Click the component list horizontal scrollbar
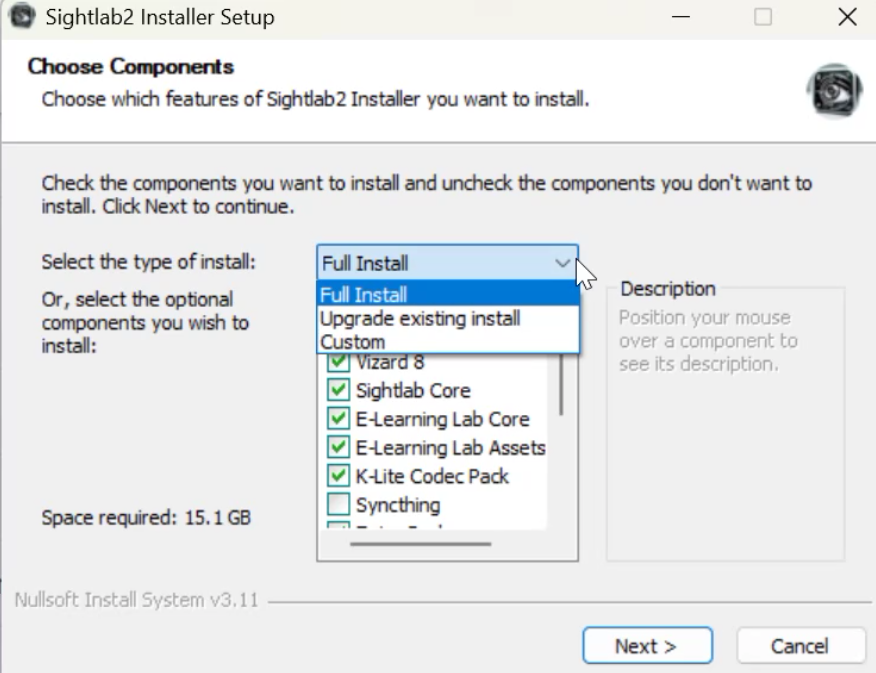 (x=421, y=543)
